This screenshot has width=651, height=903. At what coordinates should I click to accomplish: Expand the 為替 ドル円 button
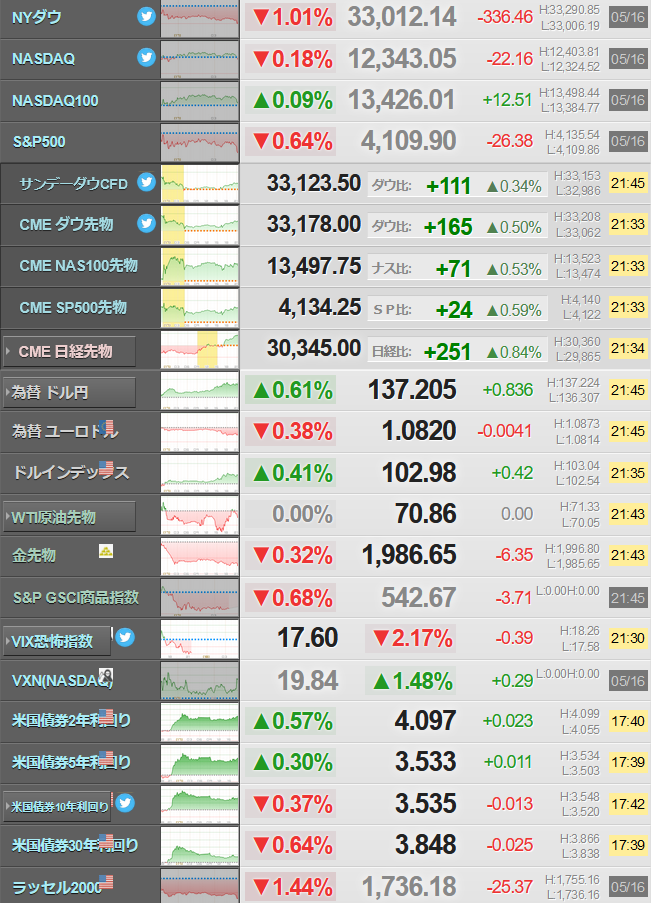pyautogui.click(x=70, y=393)
